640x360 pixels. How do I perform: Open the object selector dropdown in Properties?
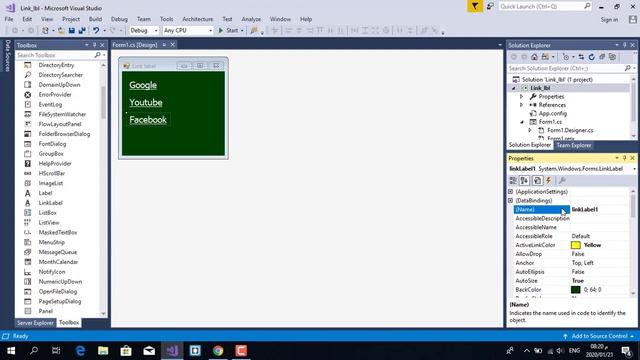coord(634,169)
